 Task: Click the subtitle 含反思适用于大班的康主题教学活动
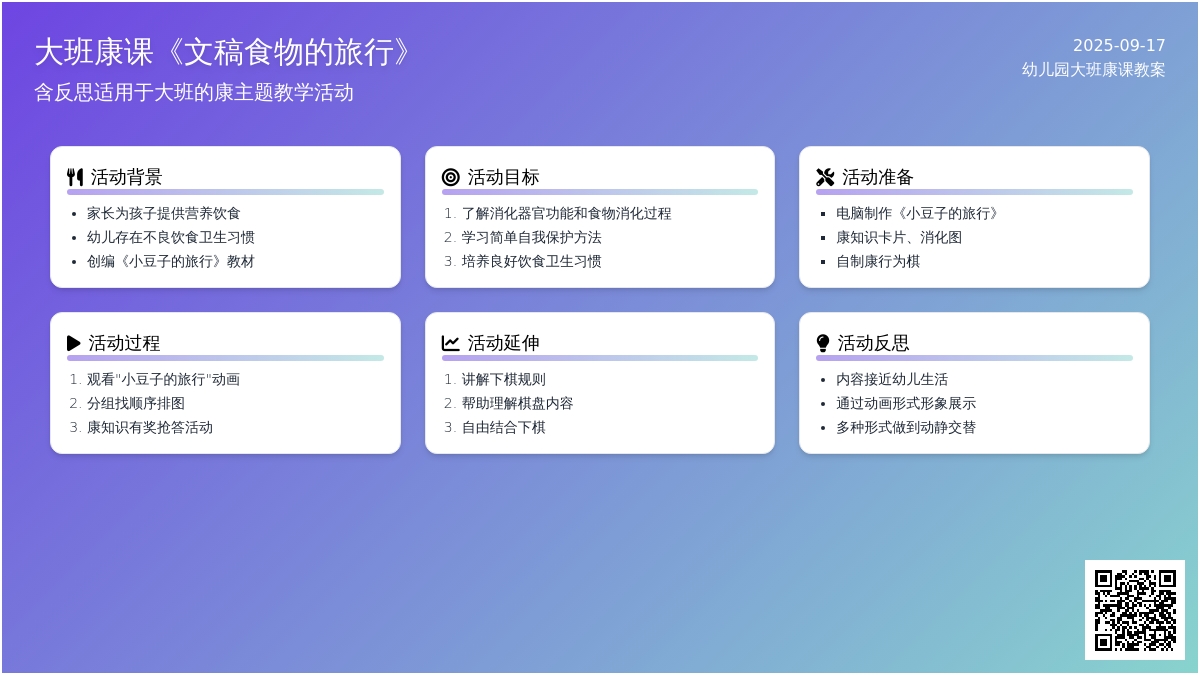click(194, 92)
